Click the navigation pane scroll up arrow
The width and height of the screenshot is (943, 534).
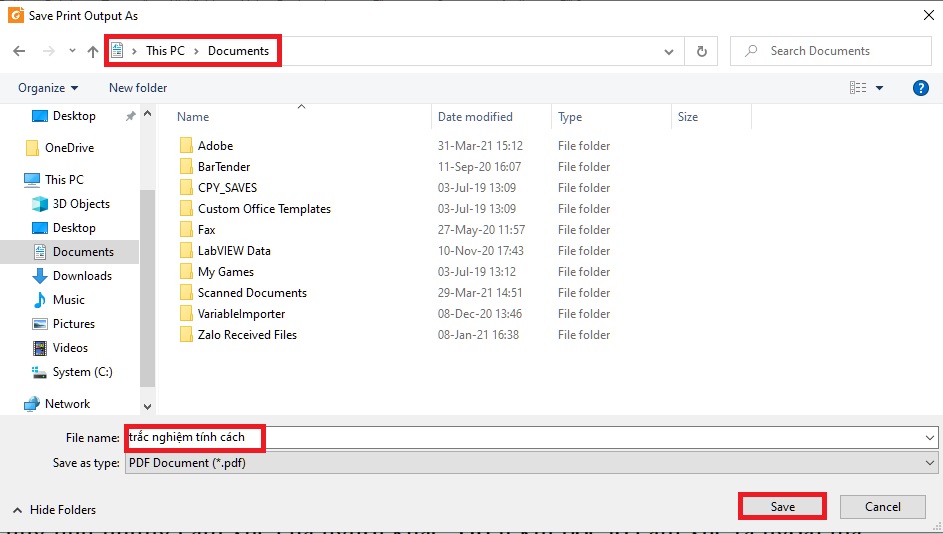[x=147, y=114]
